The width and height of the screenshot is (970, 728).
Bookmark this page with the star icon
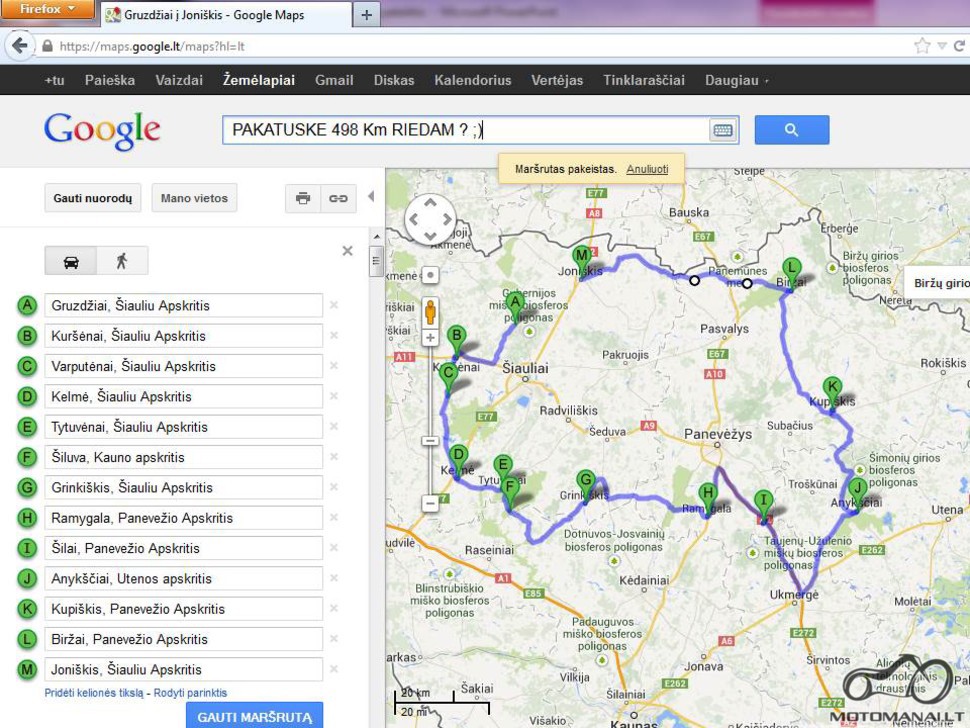click(922, 46)
